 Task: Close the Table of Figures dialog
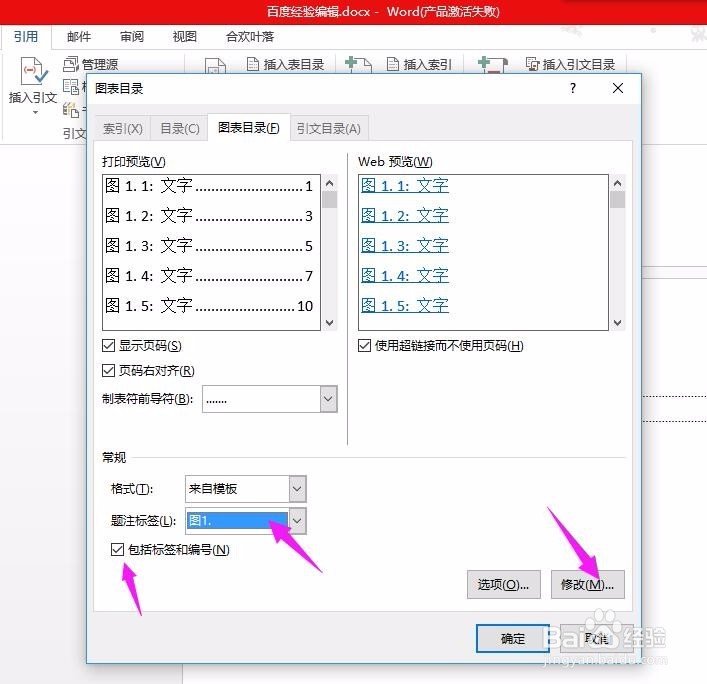(618, 88)
